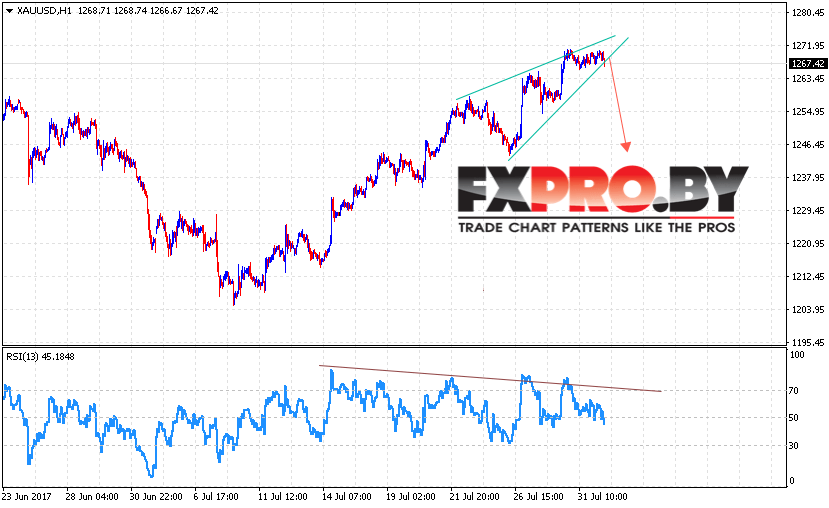Click the RSI level 30 label
The image size is (829, 508).
pos(794,446)
